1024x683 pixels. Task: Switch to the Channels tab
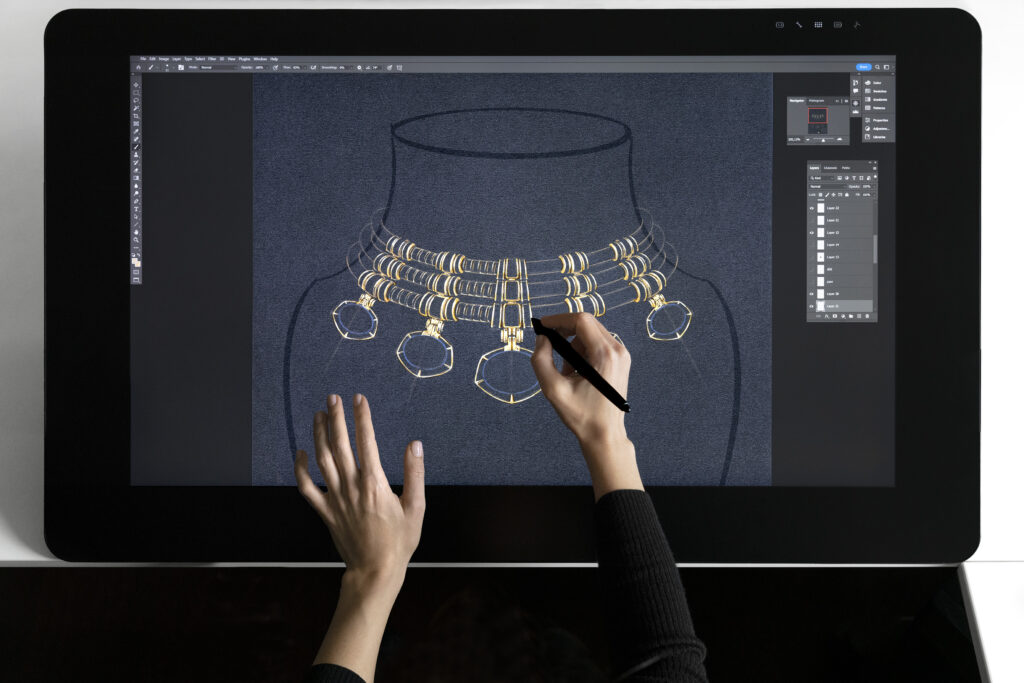click(x=830, y=167)
